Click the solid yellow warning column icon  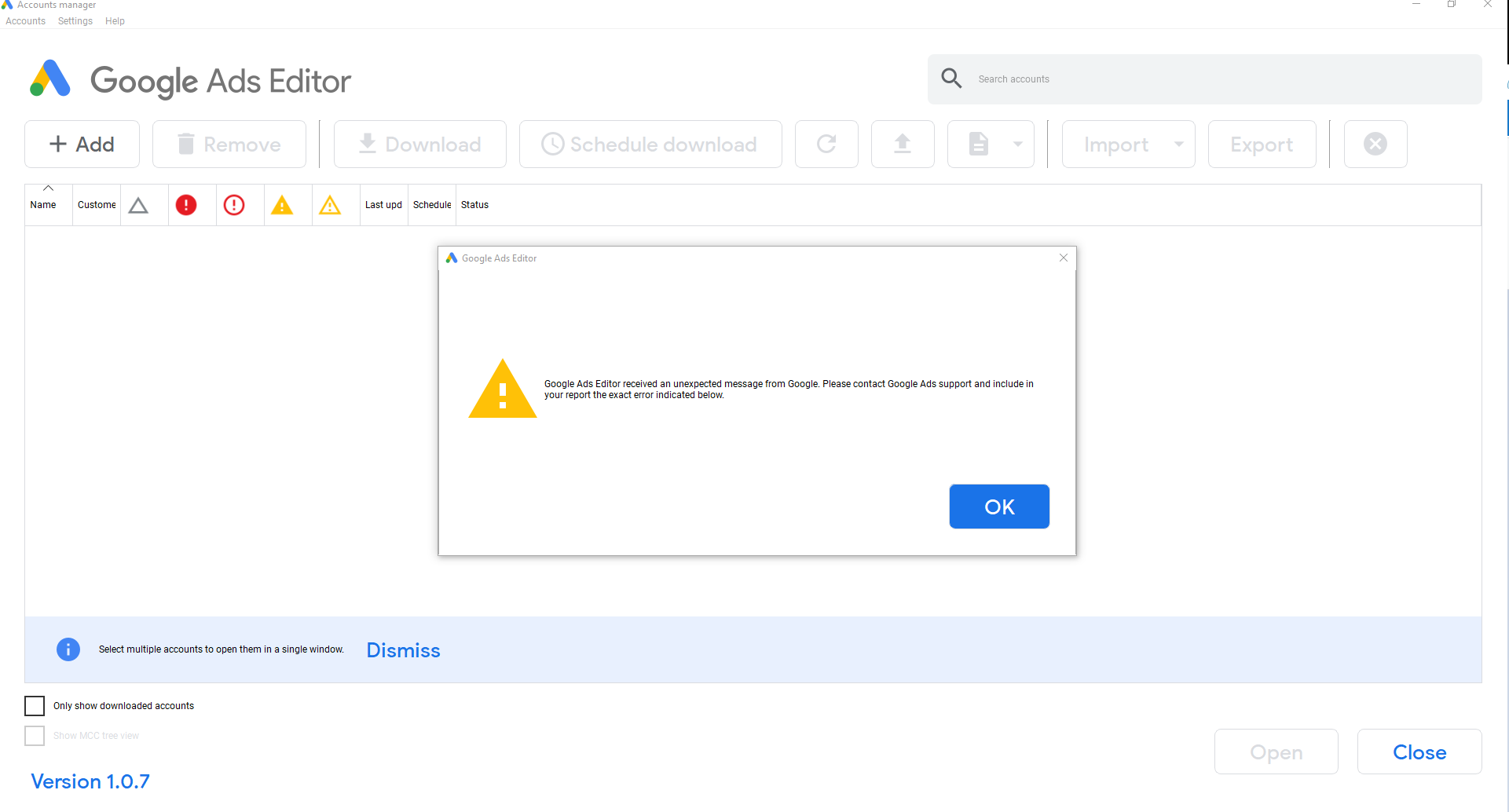pos(282,206)
